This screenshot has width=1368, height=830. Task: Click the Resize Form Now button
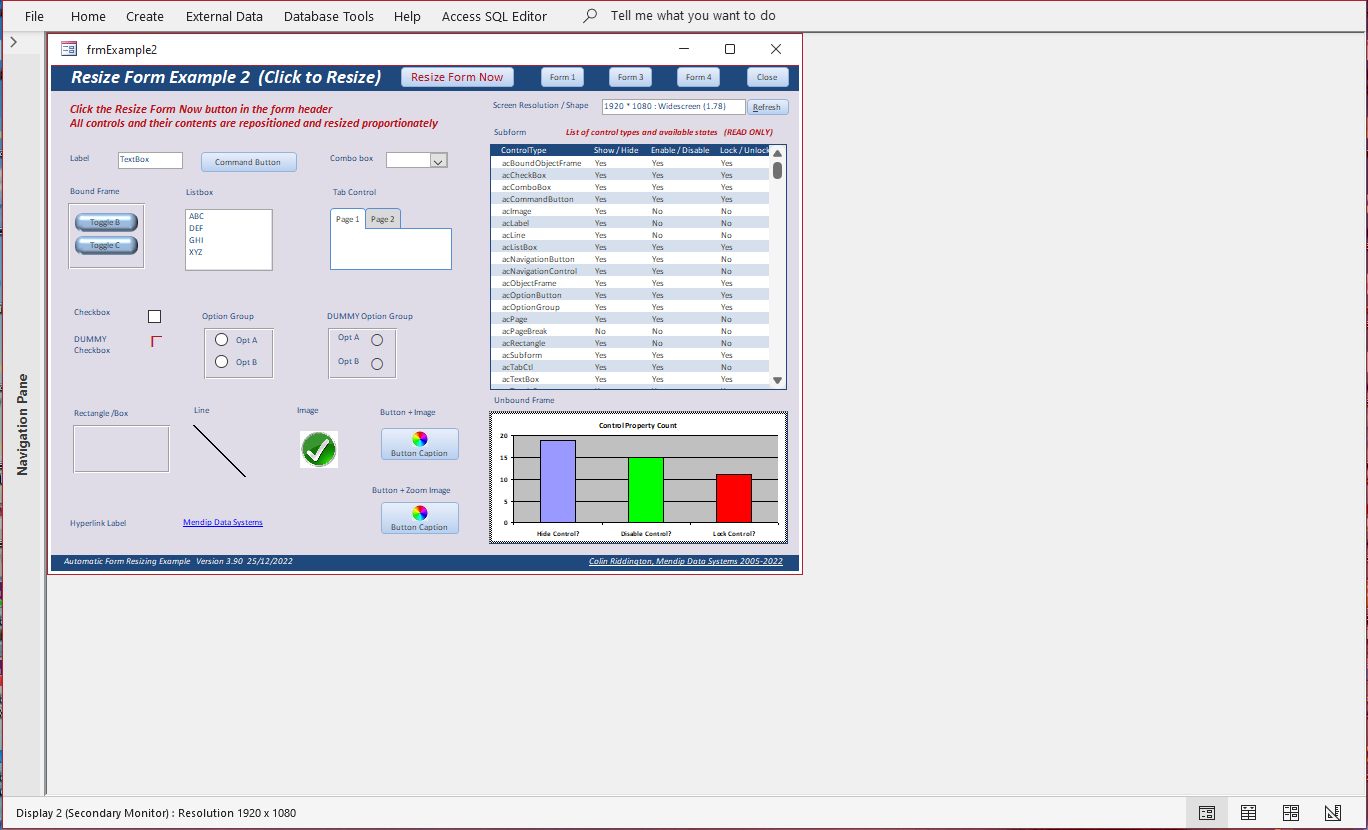[457, 77]
